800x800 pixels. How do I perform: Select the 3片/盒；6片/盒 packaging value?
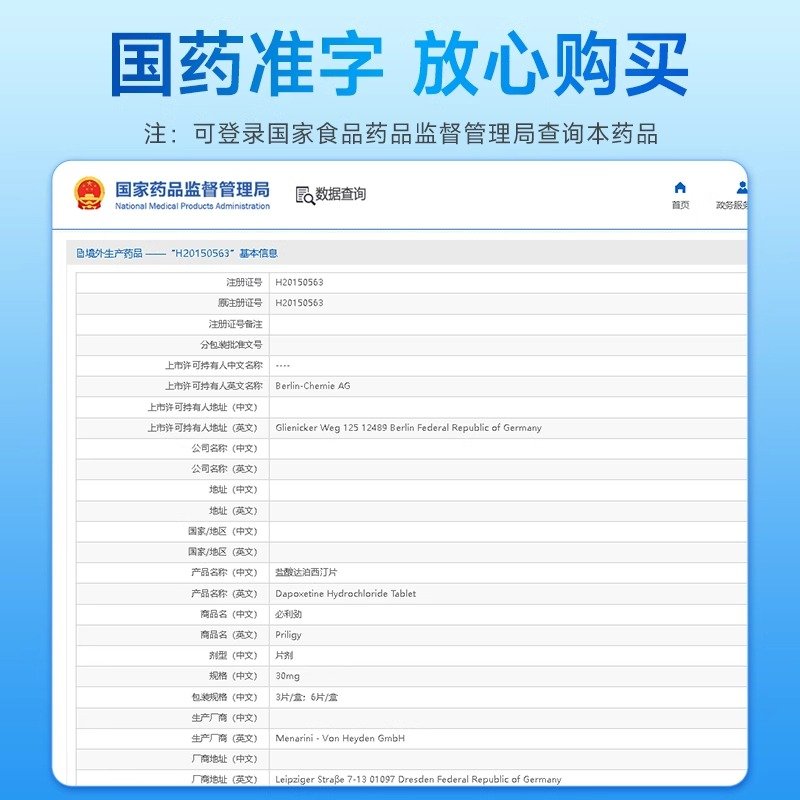click(306, 697)
